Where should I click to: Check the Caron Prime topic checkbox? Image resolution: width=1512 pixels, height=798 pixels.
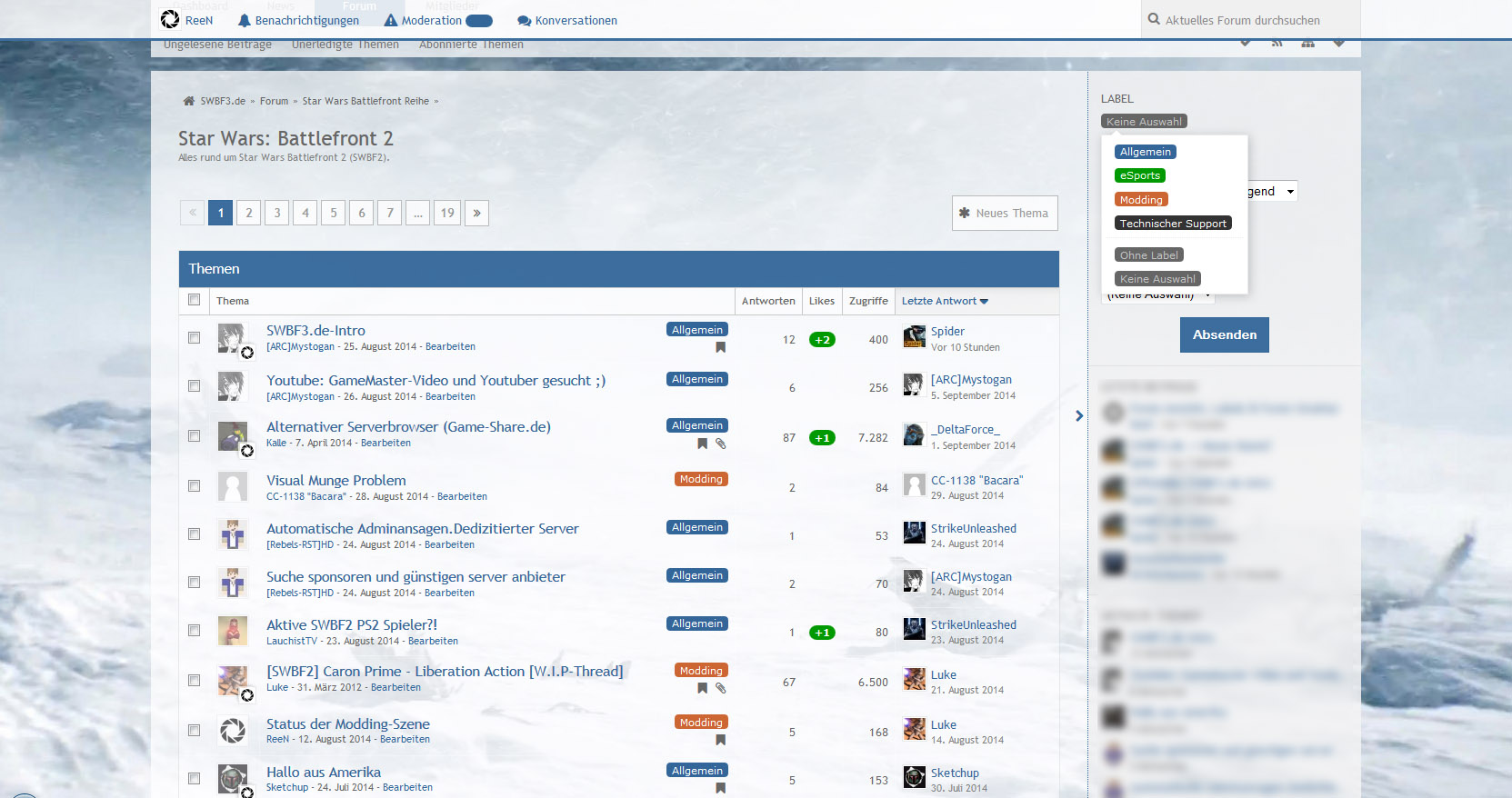(x=194, y=681)
